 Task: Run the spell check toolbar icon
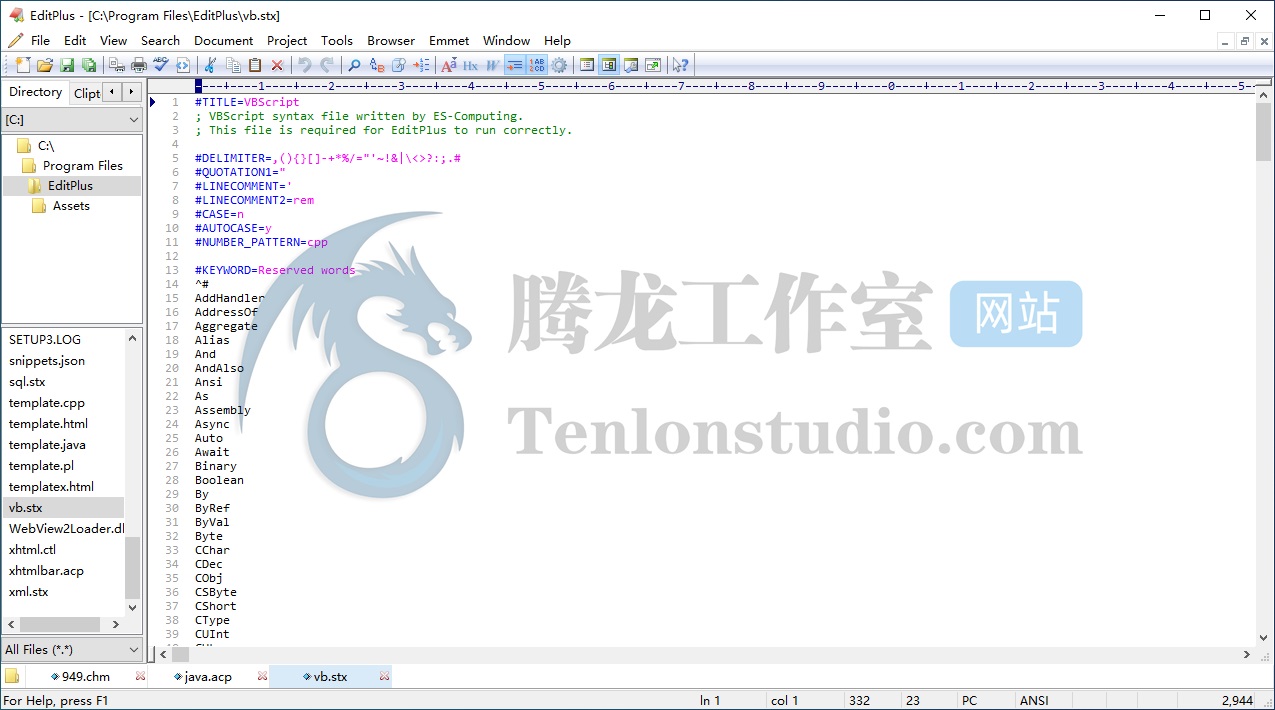(161, 65)
